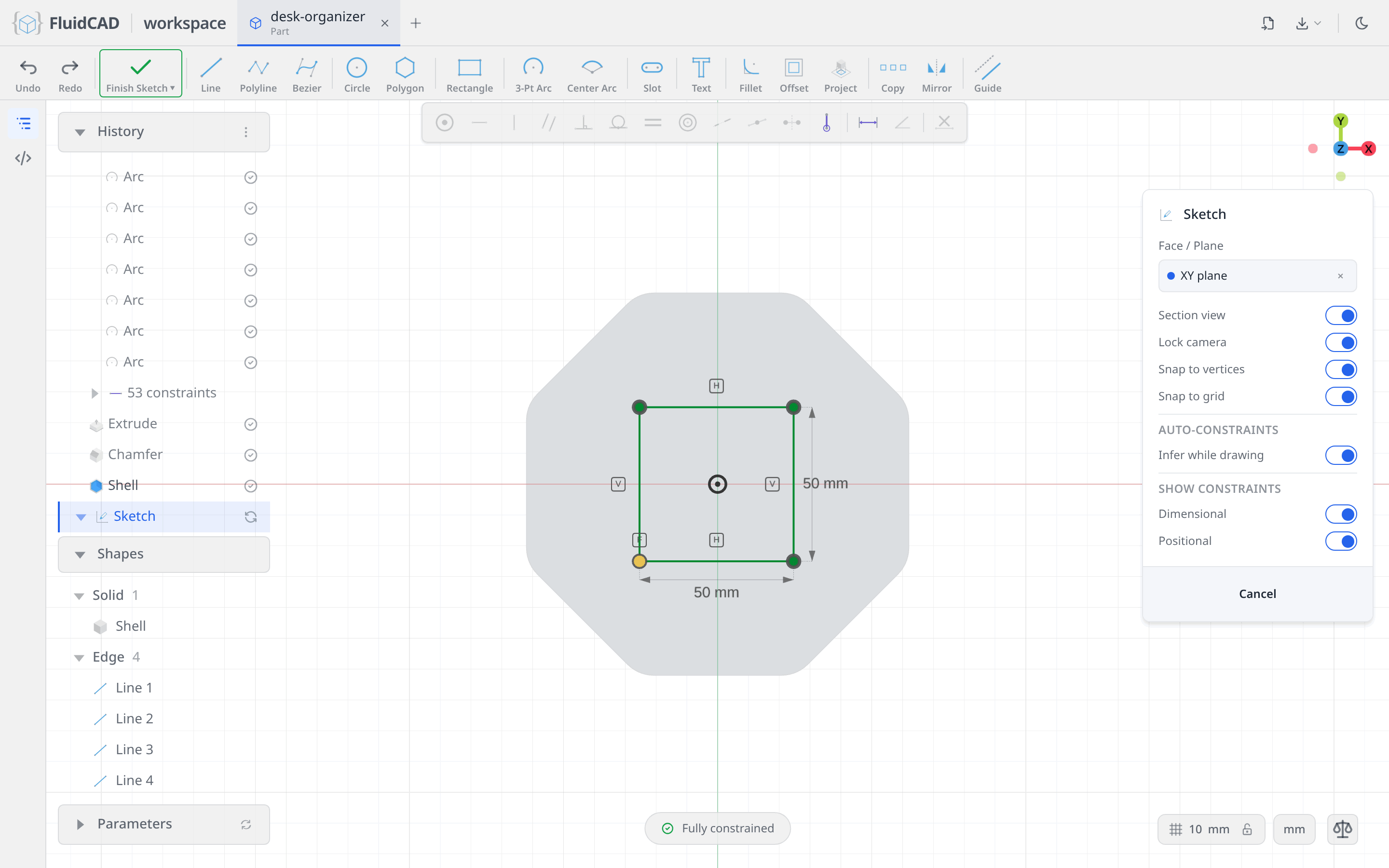Expand the Parameters panel
Viewport: 1389px width, 868px height.
click(x=81, y=825)
